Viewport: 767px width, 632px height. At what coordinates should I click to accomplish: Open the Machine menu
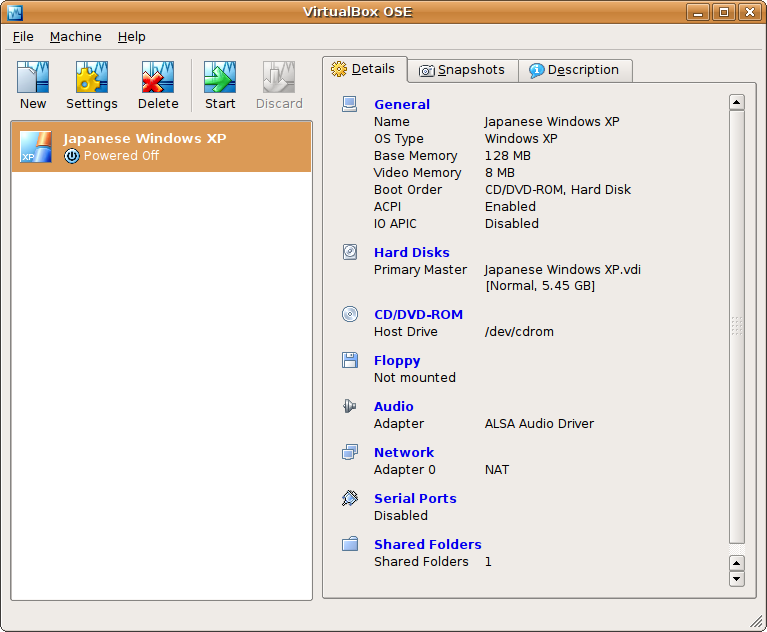[75, 37]
